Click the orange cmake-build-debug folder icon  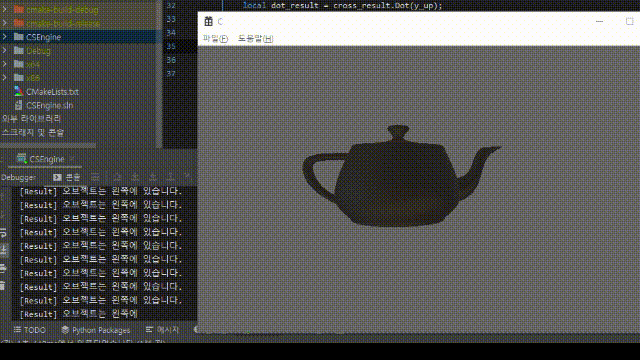click(18, 9)
